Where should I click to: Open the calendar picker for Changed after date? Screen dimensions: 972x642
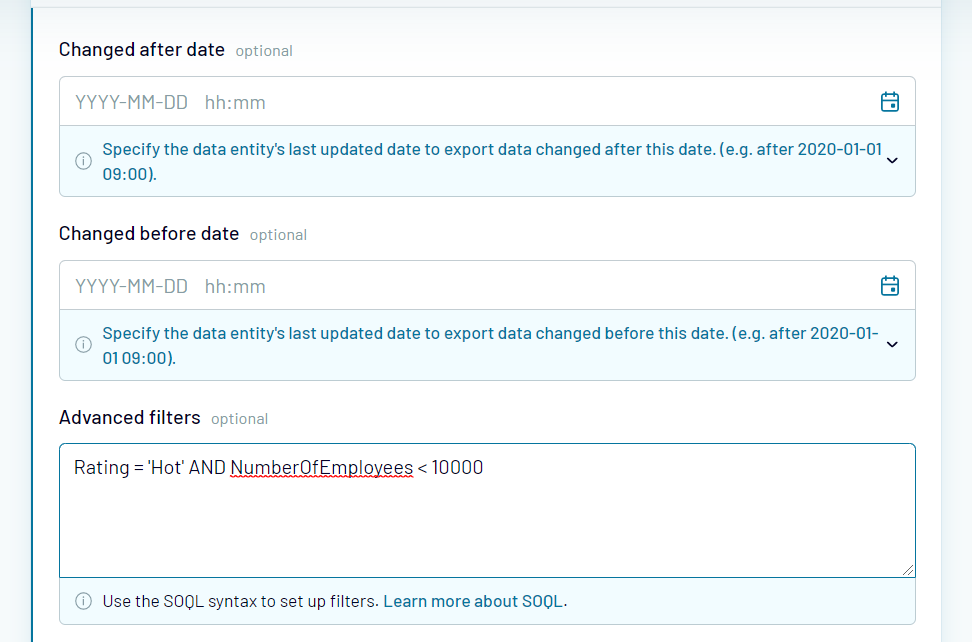click(x=889, y=100)
